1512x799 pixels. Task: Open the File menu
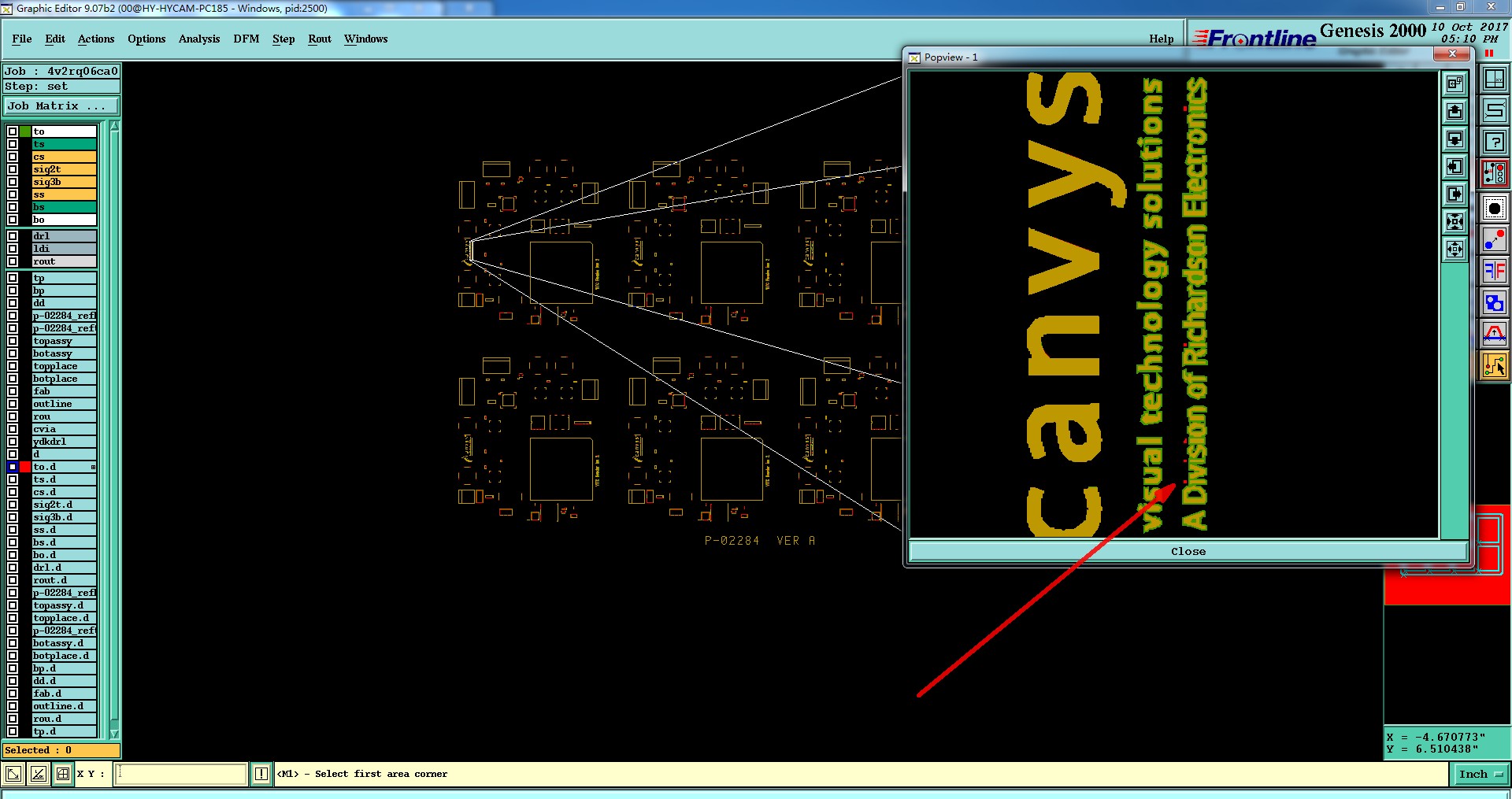22,39
